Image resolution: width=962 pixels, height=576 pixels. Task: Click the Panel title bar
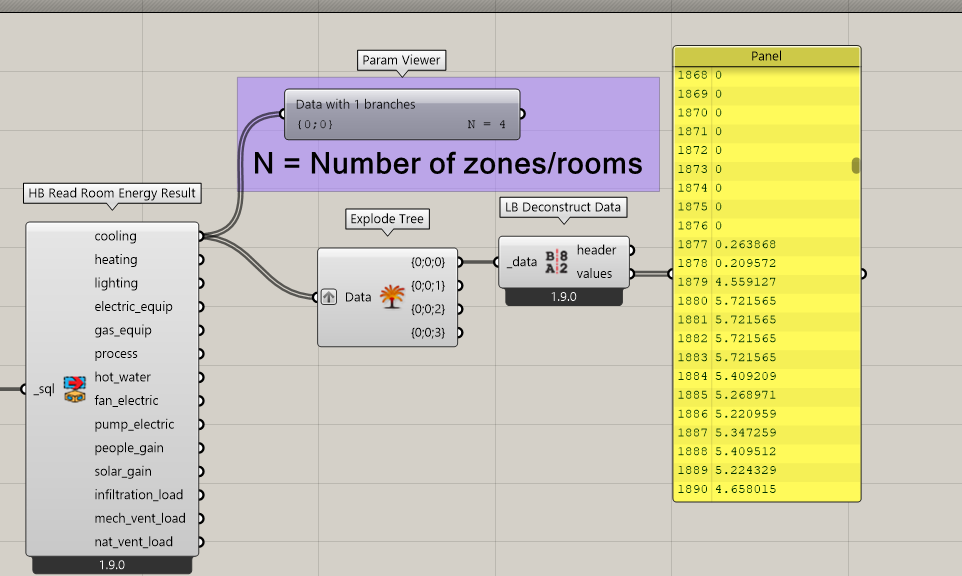[767, 56]
